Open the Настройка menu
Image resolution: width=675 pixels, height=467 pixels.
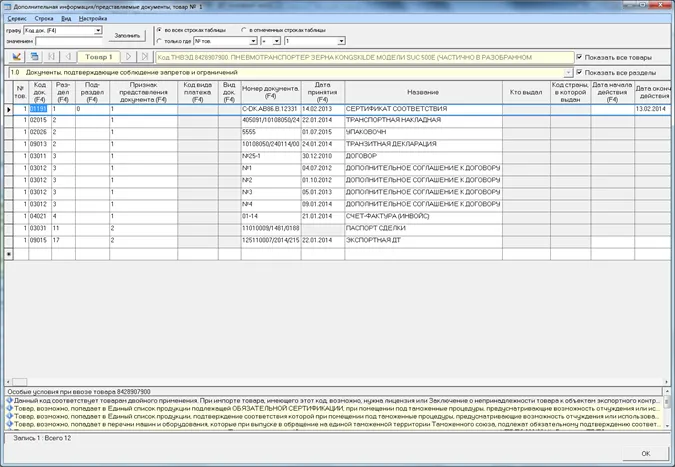click(x=93, y=19)
